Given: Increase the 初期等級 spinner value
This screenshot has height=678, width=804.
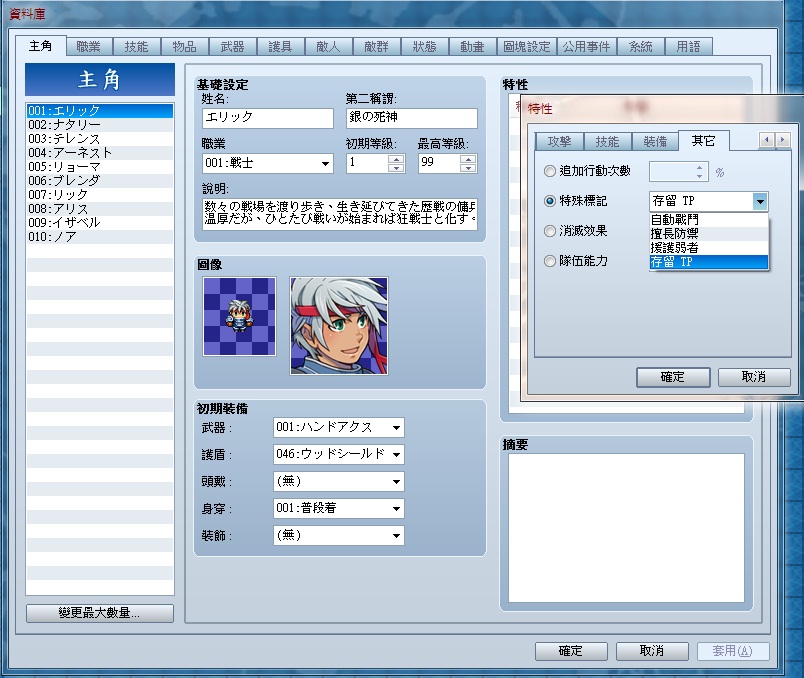Looking at the screenshot, I should coord(396,159).
